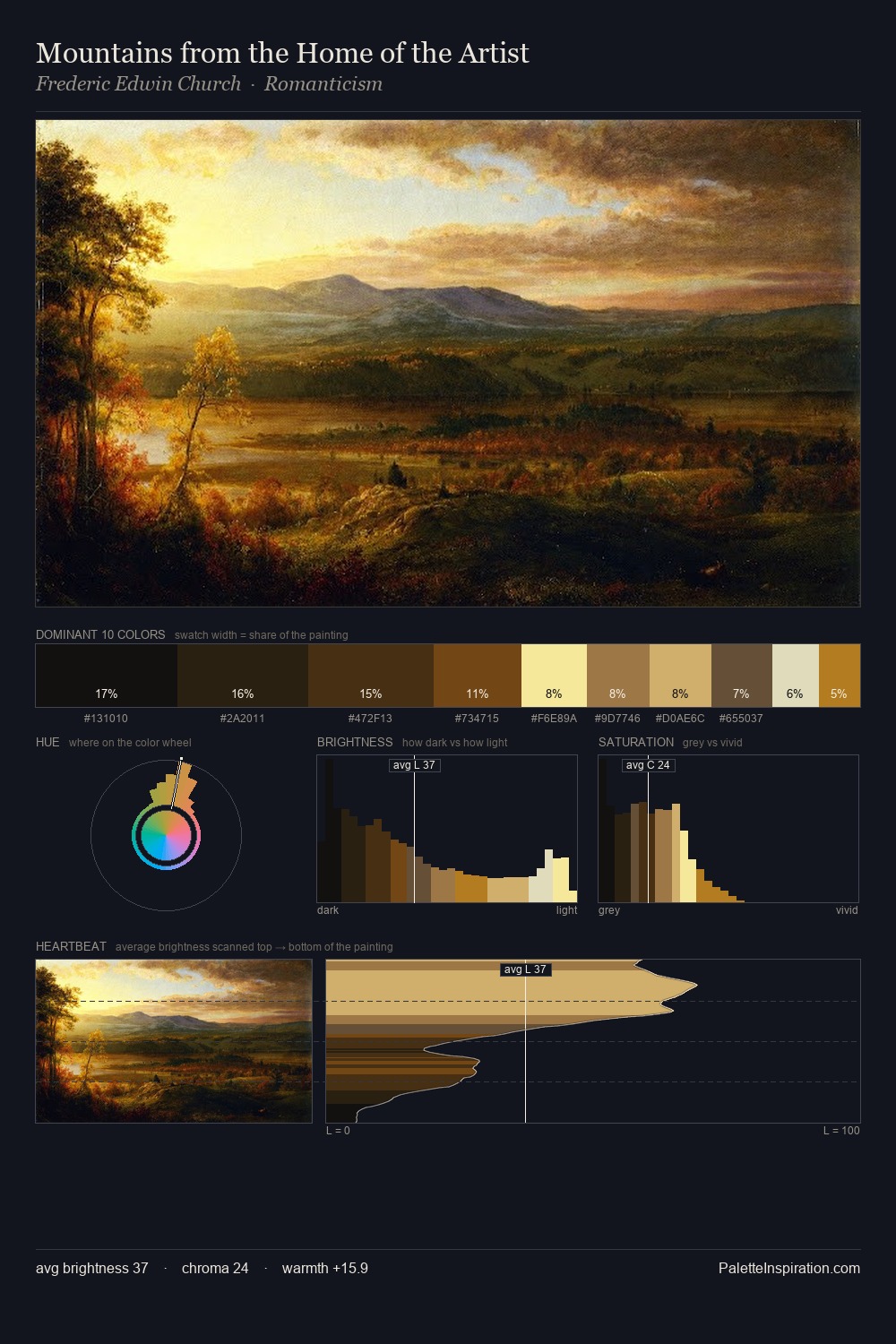Click the title 'Mountains from the Home of the Artist'

282,53
